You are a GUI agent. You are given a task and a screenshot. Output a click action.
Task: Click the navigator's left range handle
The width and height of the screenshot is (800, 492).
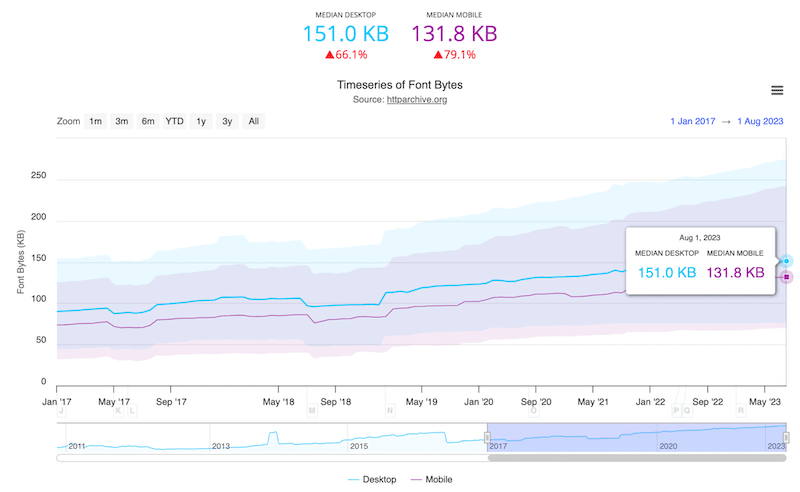coord(487,438)
